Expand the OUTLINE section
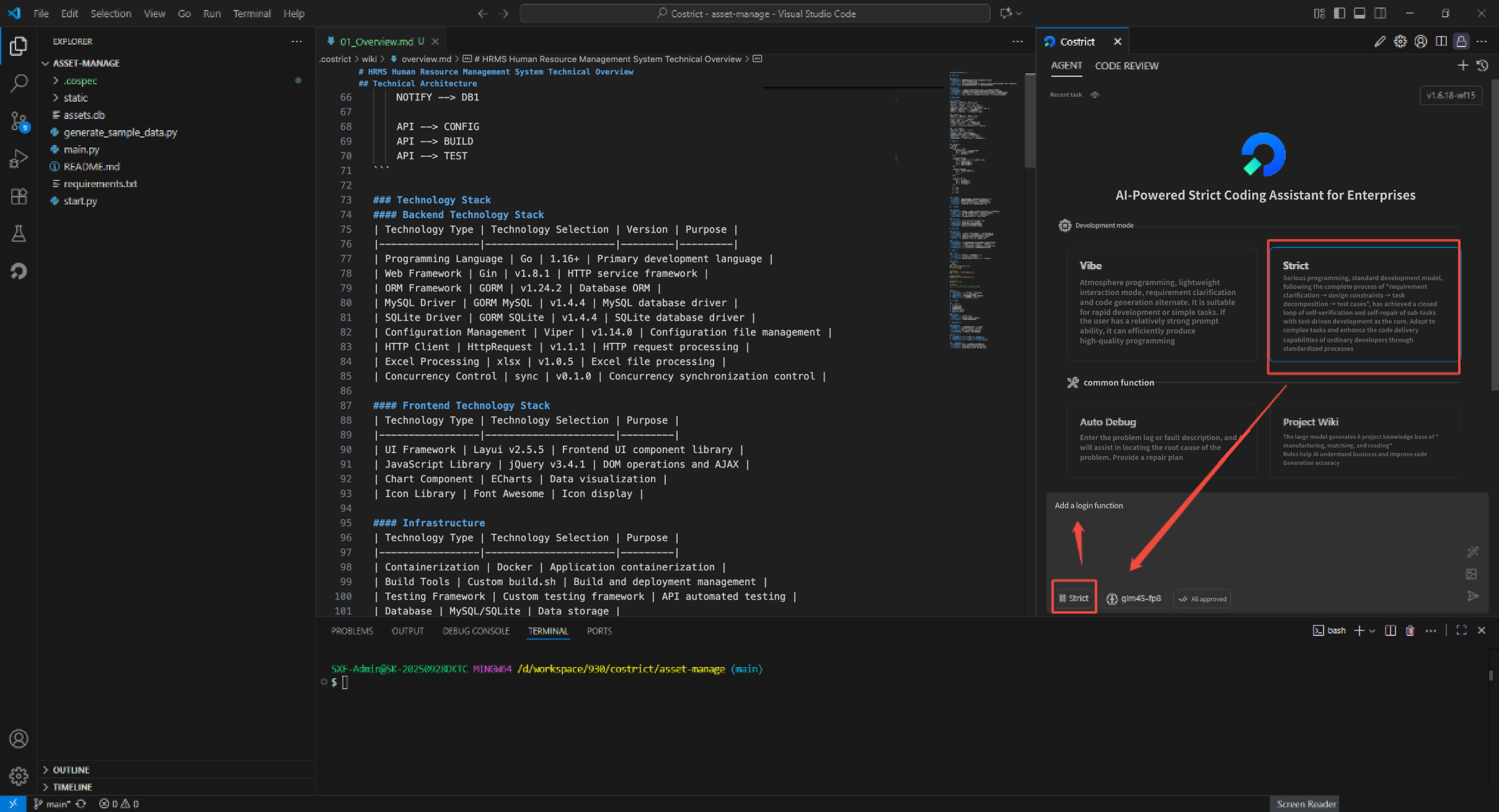 pos(71,770)
